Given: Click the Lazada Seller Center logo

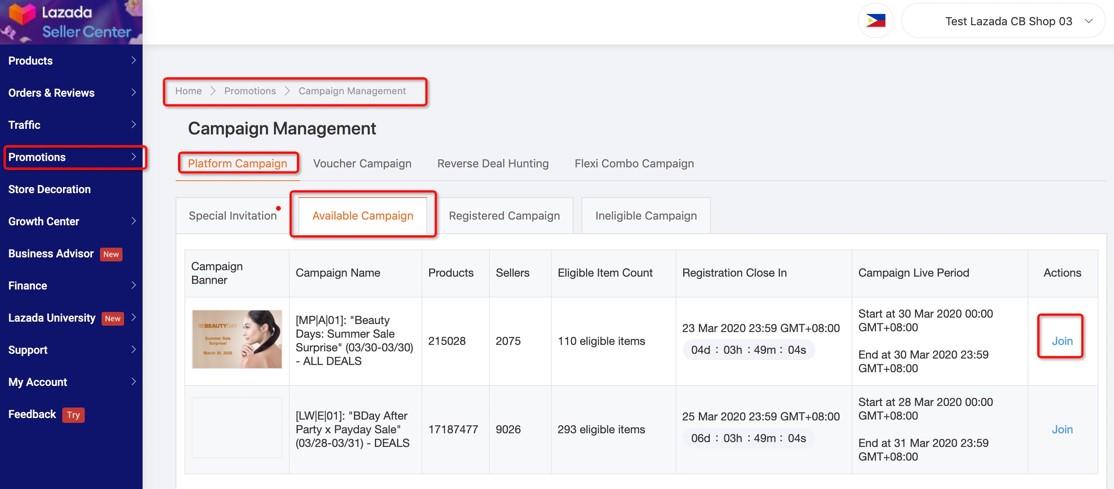Looking at the screenshot, I should (x=71, y=22).
